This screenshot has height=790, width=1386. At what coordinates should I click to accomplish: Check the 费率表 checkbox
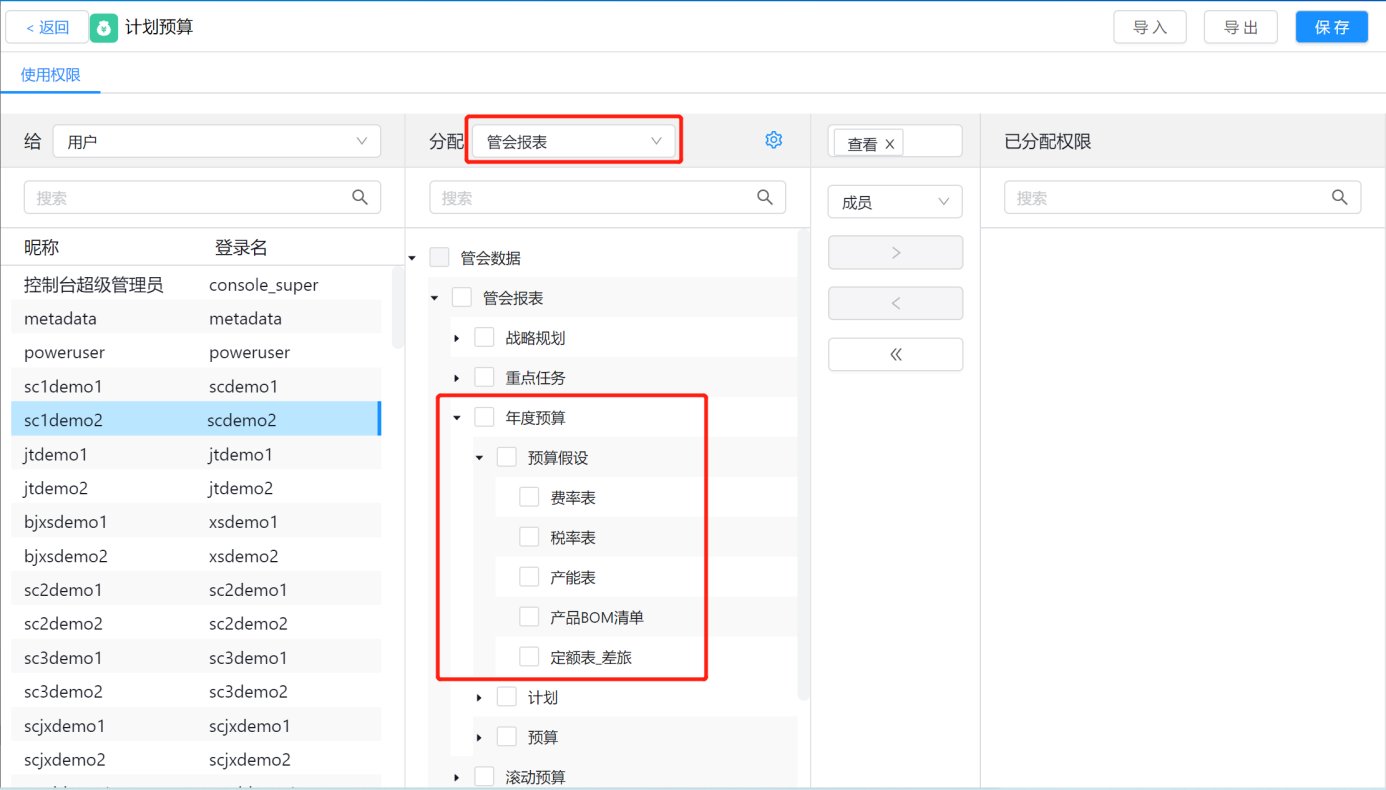(x=529, y=497)
